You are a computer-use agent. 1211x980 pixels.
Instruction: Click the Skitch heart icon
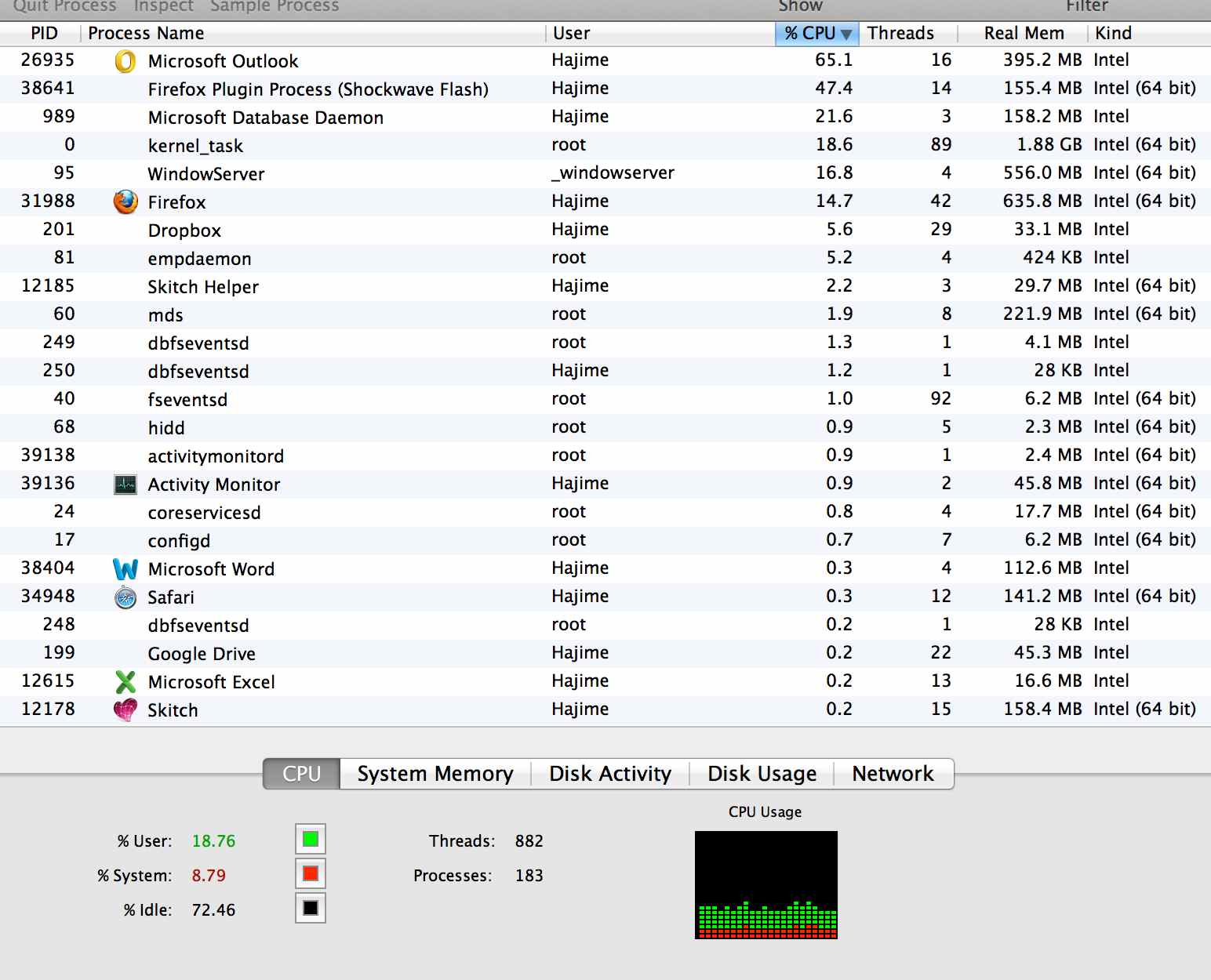tap(125, 710)
